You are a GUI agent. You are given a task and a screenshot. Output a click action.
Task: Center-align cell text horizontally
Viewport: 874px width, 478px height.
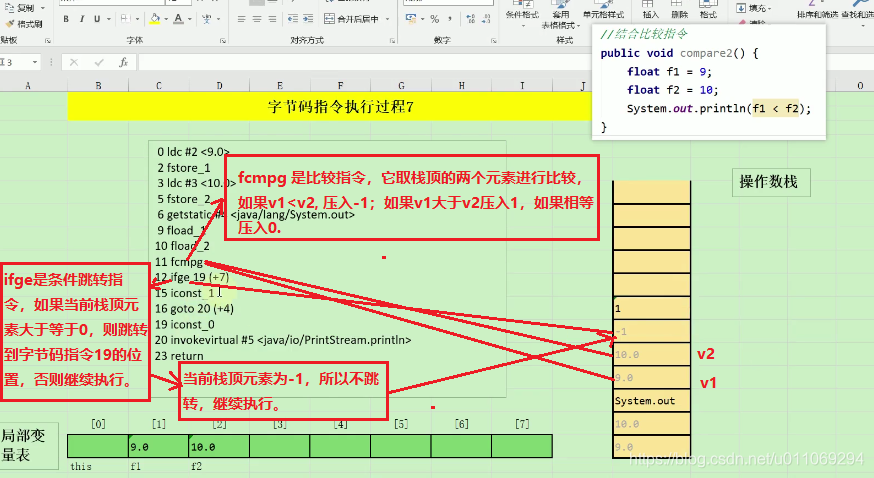(257, 19)
